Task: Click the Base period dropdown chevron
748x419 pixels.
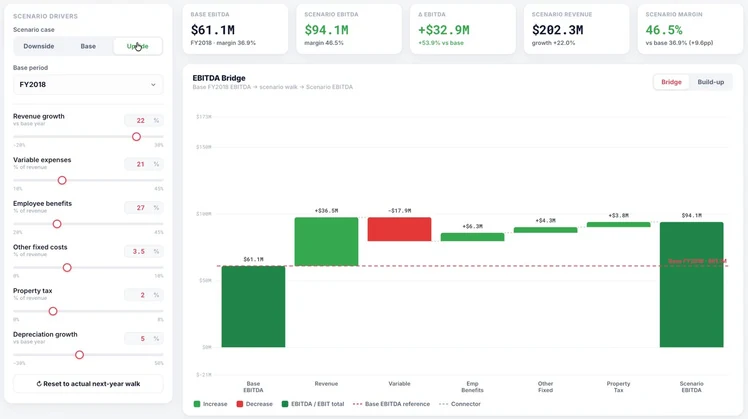Action: 153,84
